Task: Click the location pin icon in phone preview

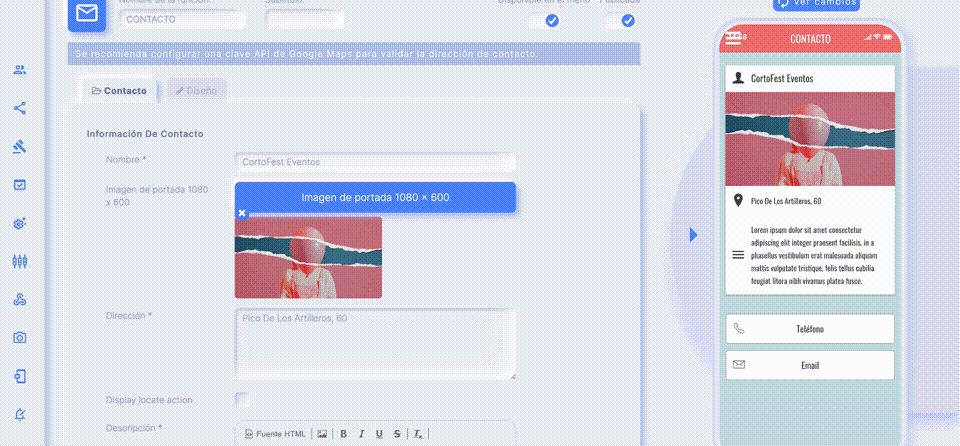Action: coord(738,200)
